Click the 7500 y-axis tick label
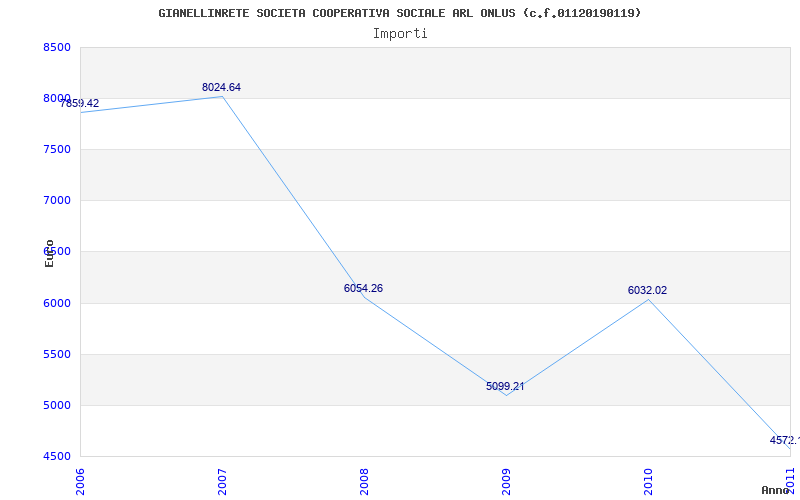This screenshot has height=500, width=800. [x=57, y=149]
